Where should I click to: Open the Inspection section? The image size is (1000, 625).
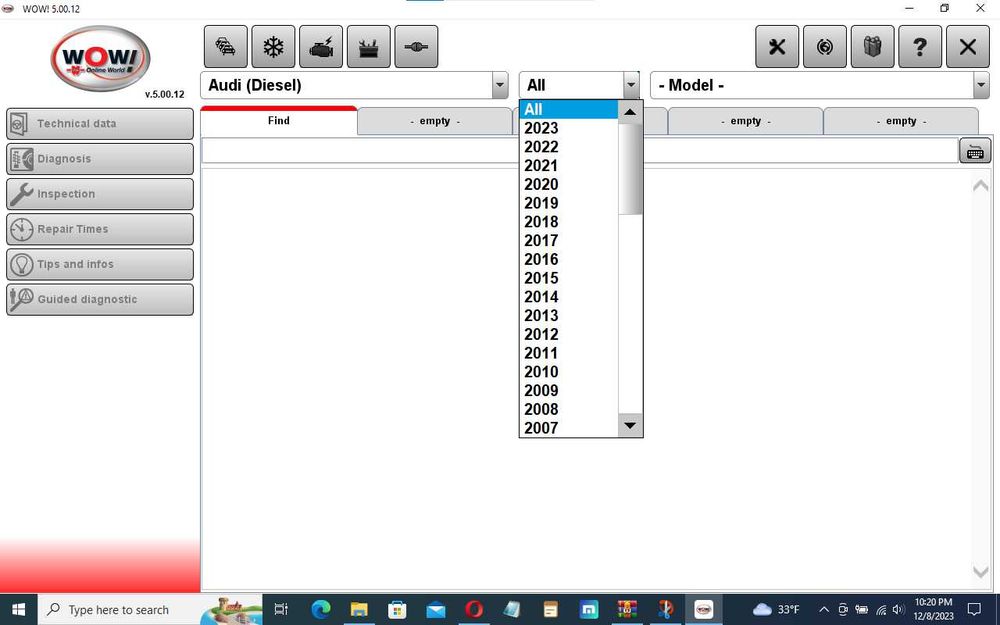click(x=100, y=194)
